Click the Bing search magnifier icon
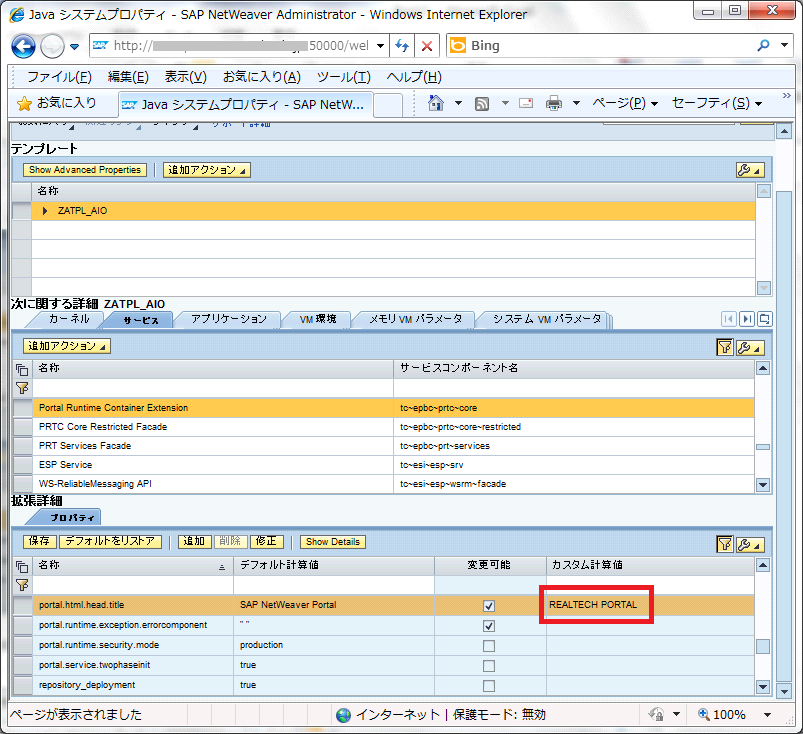The width and height of the screenshot is (803, 734). (x=763, y=46)
